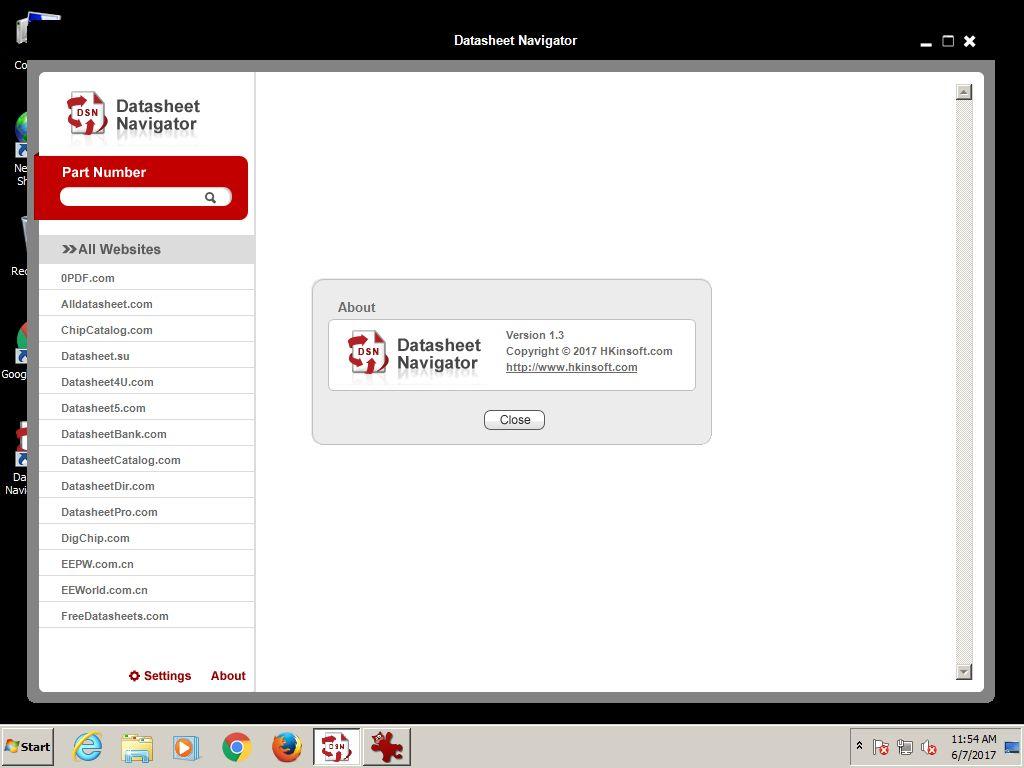Click the Part Number input field

[145, 197]
